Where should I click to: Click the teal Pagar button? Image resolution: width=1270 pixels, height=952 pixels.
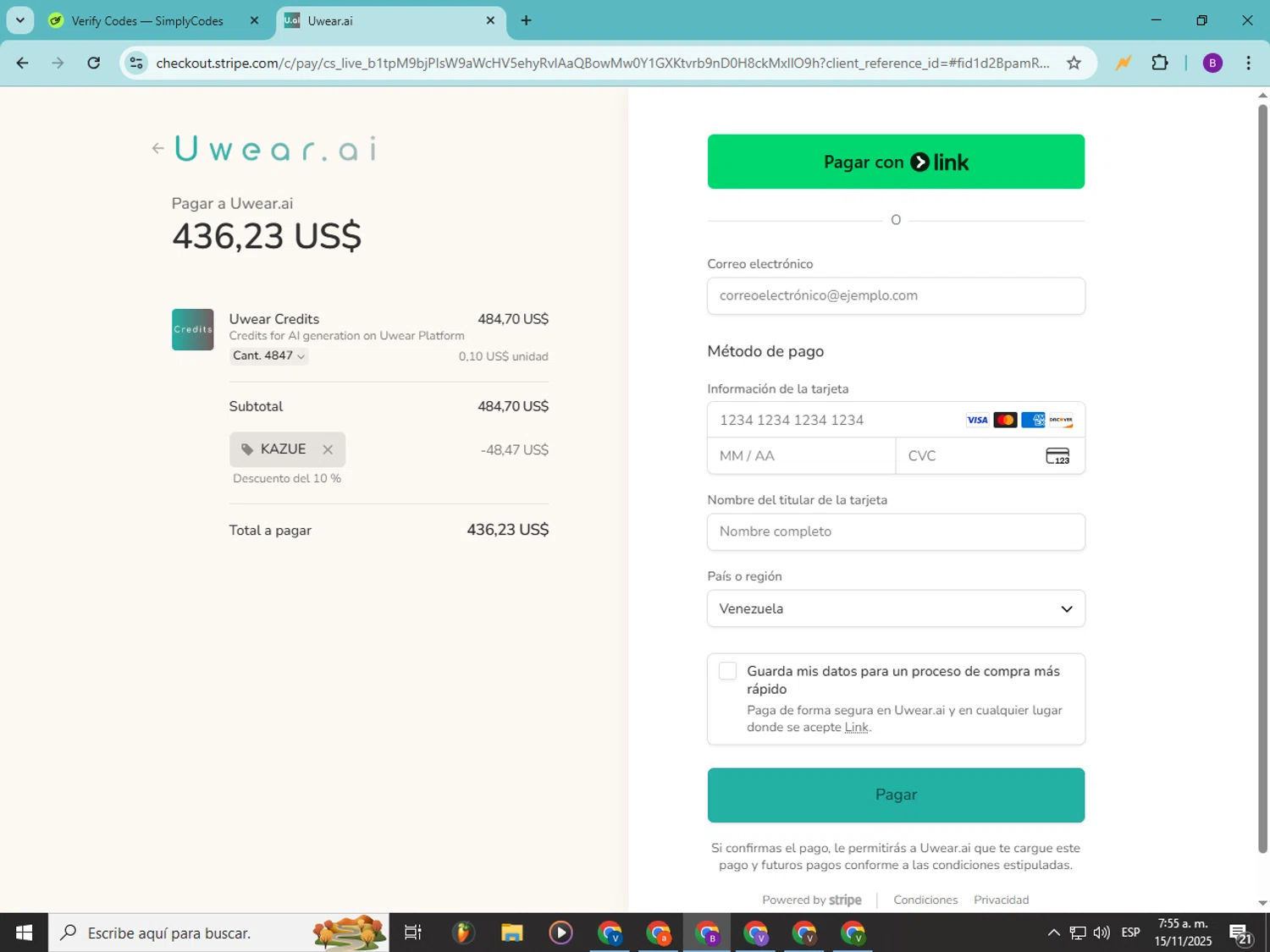896,795
